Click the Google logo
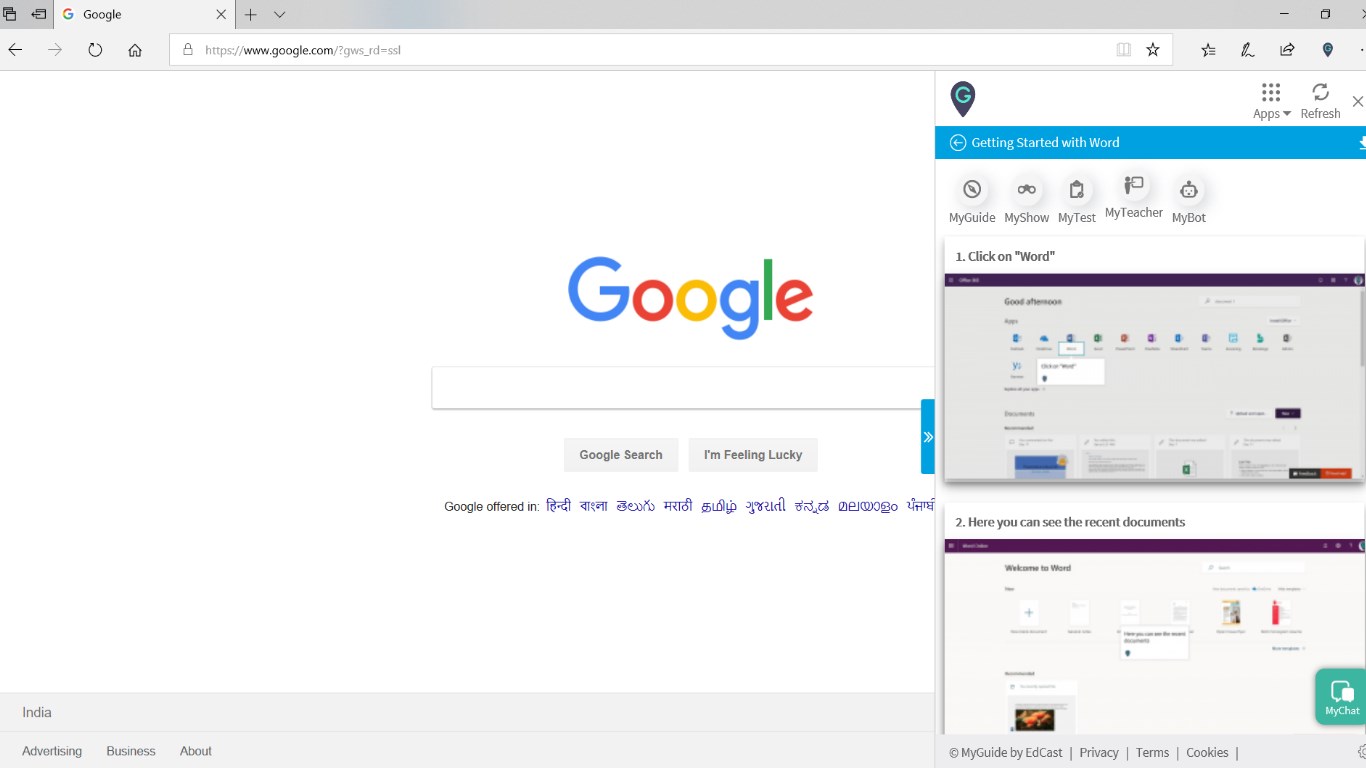 pos(690,297)
